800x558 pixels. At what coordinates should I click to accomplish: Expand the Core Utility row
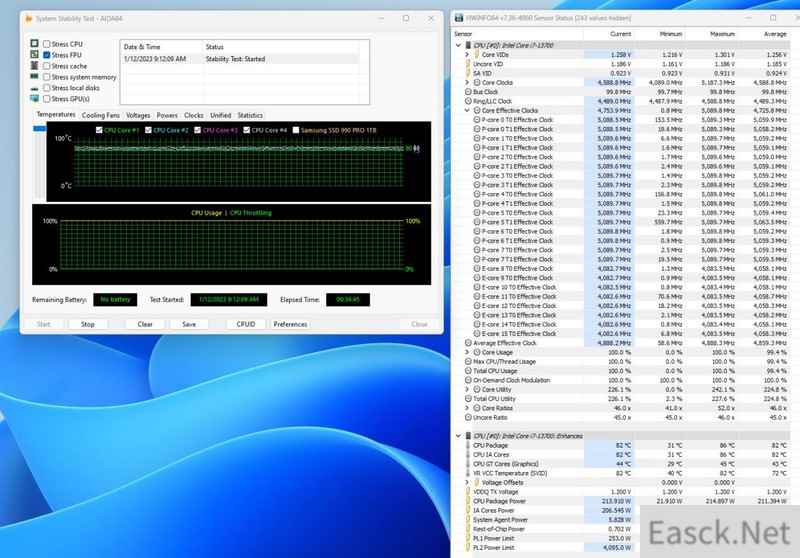[467, 389]
